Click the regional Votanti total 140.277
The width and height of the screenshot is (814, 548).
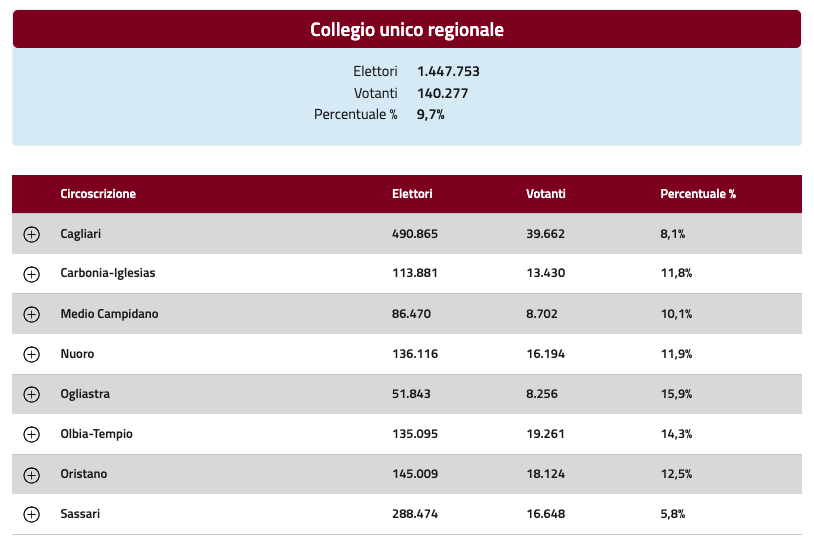443,93
